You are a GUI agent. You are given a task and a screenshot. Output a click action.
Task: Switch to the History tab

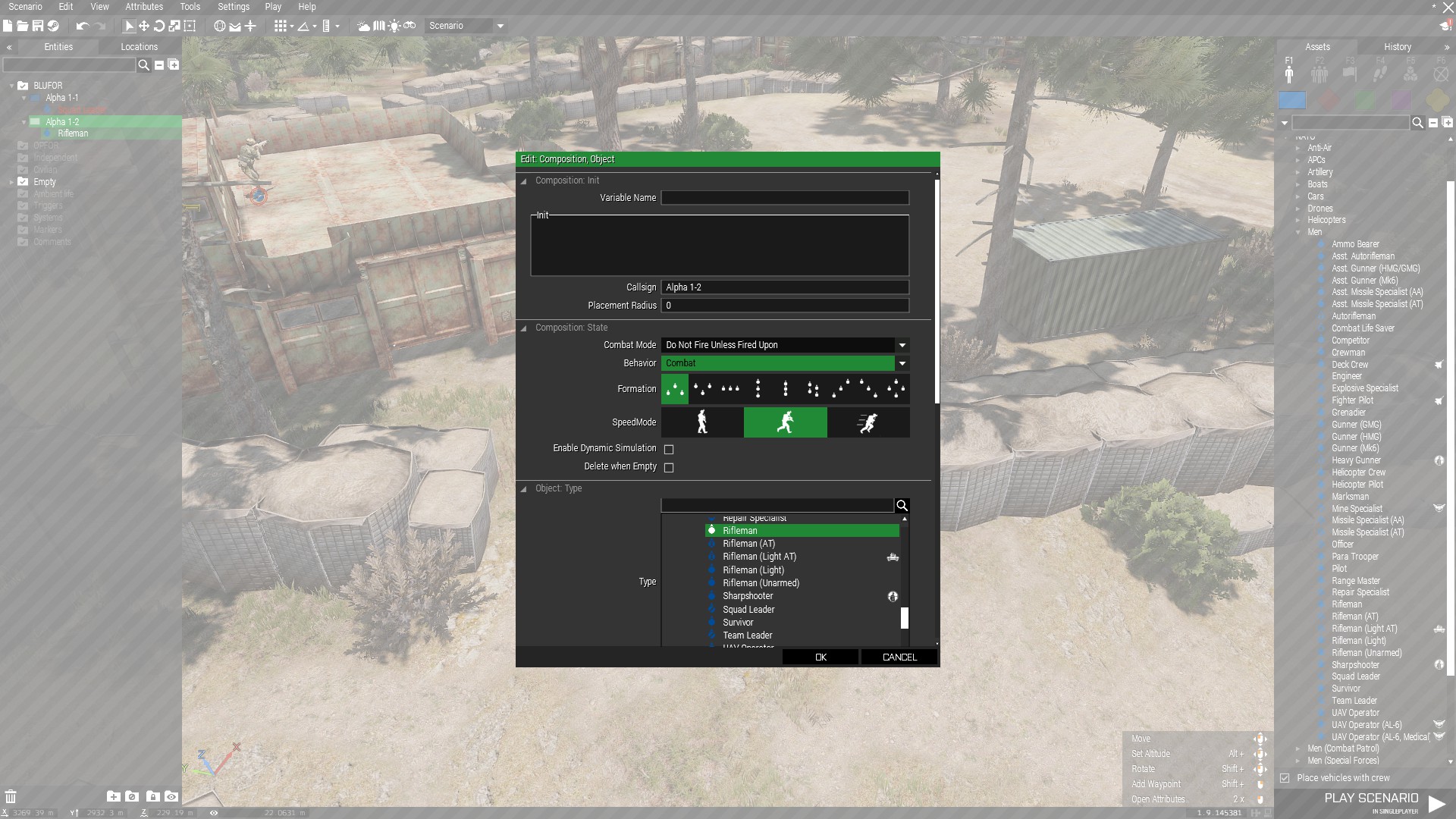pyautogui.click(x=1397, y=47)
